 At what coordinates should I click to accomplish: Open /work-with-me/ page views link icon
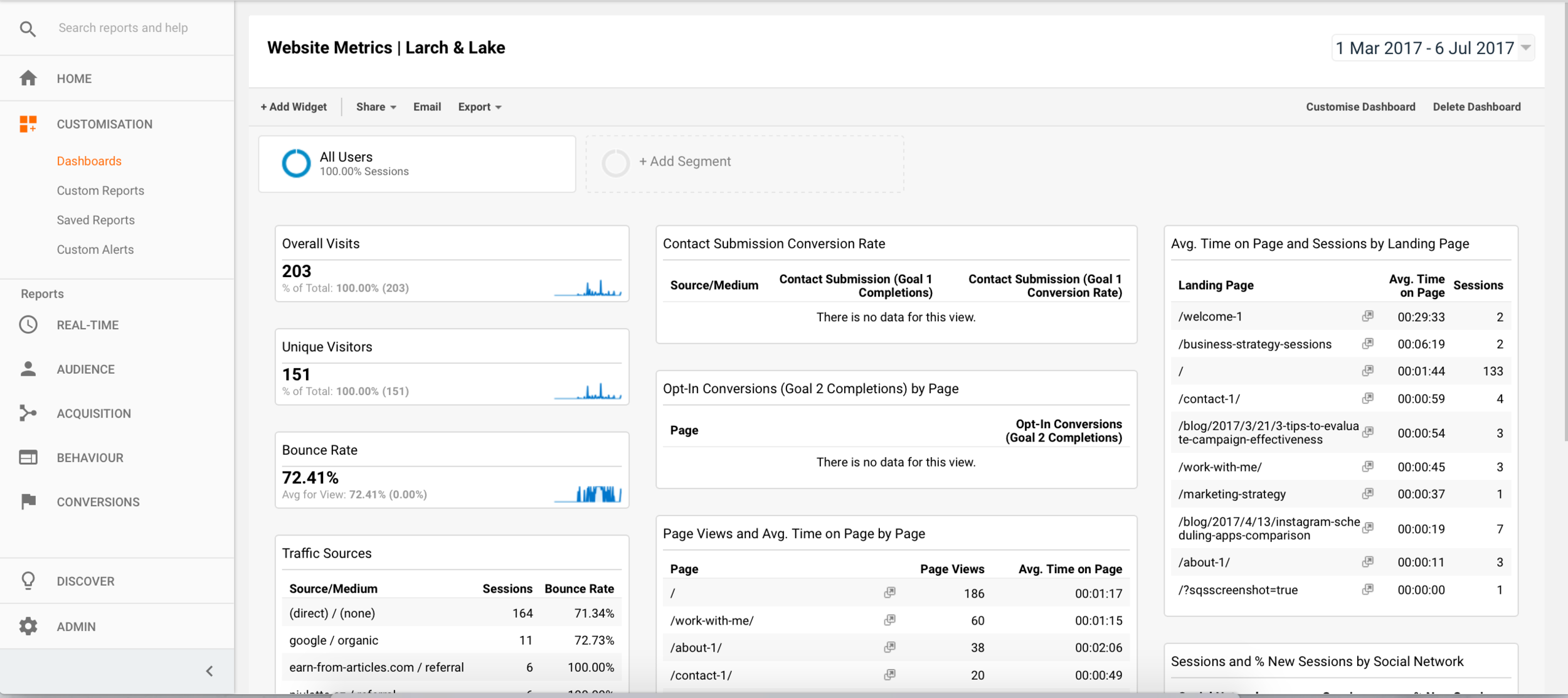(890, 620)
